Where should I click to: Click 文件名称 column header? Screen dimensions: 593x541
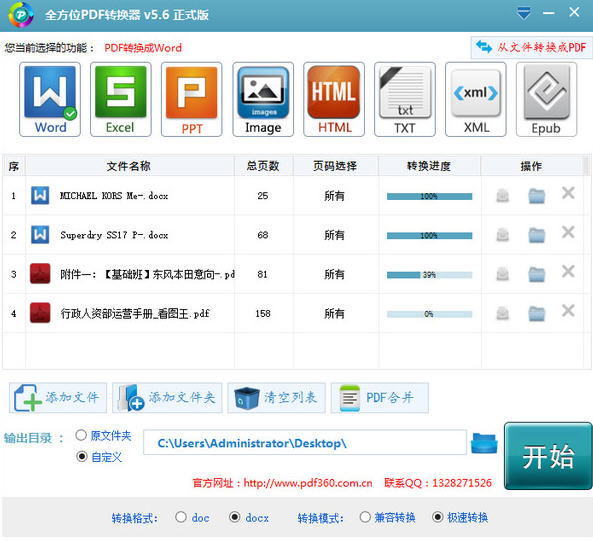tap(130, 166)
